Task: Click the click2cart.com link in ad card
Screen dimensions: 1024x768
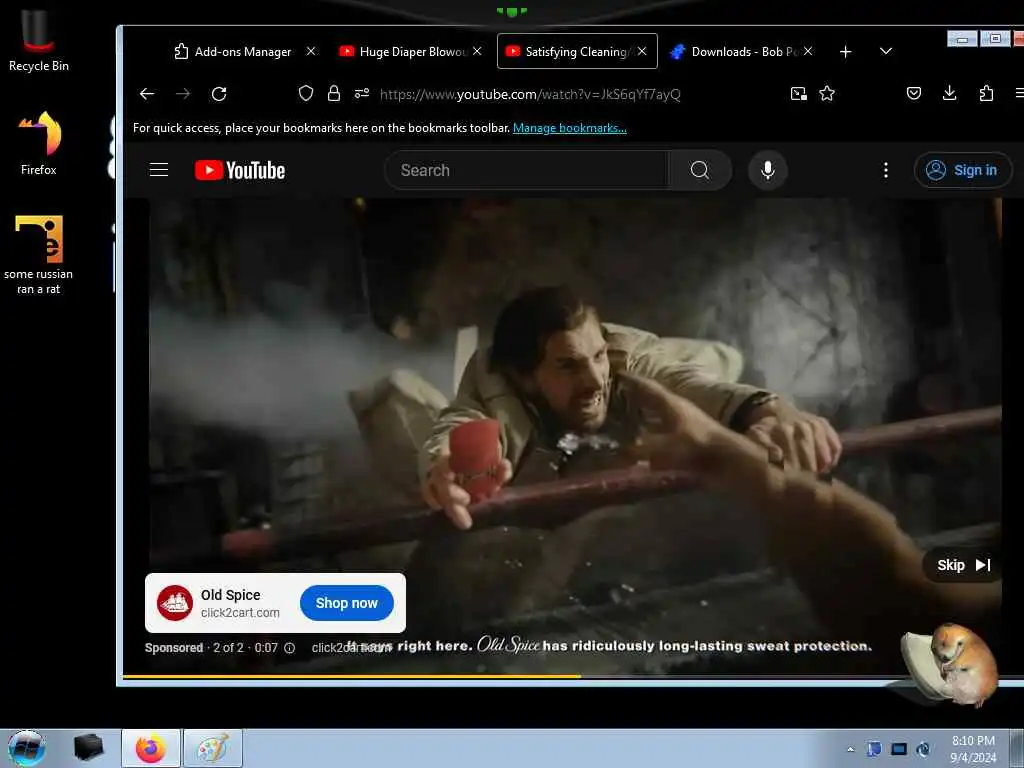Action: [240, 613]
